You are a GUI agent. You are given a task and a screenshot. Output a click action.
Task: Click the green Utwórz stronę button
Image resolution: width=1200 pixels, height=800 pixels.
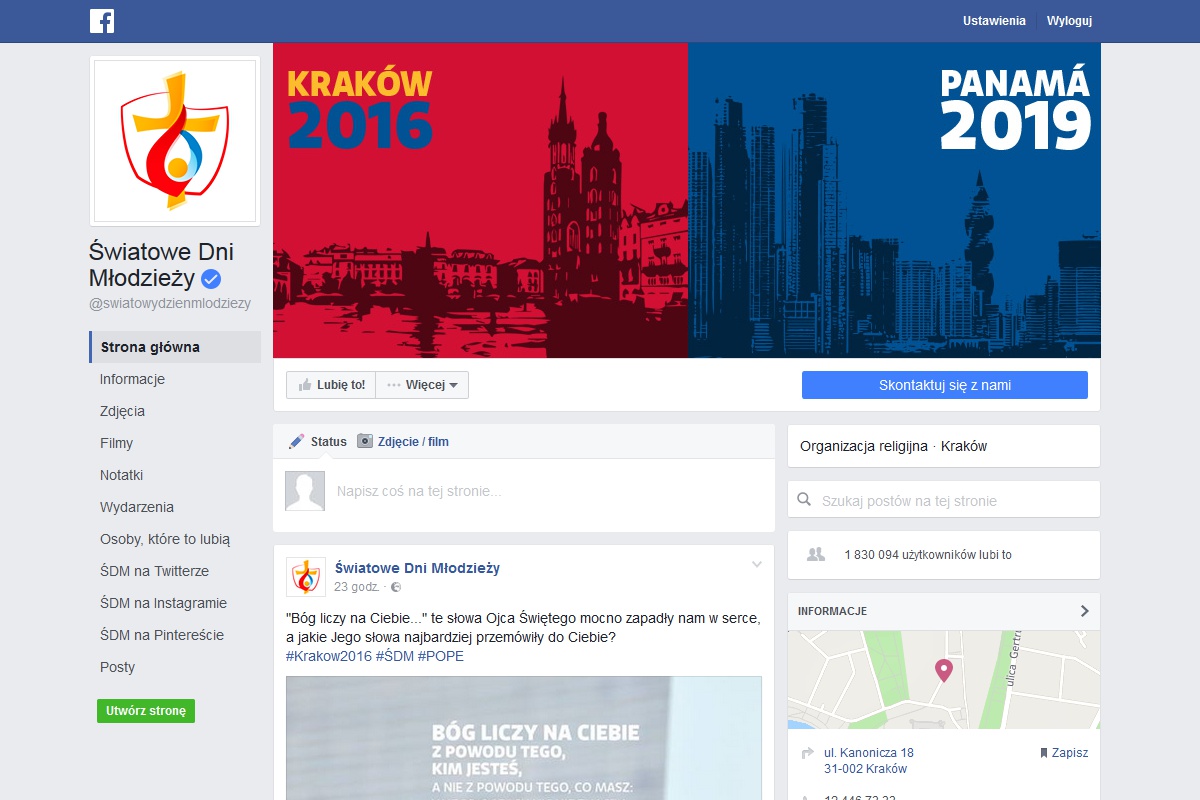146,711
